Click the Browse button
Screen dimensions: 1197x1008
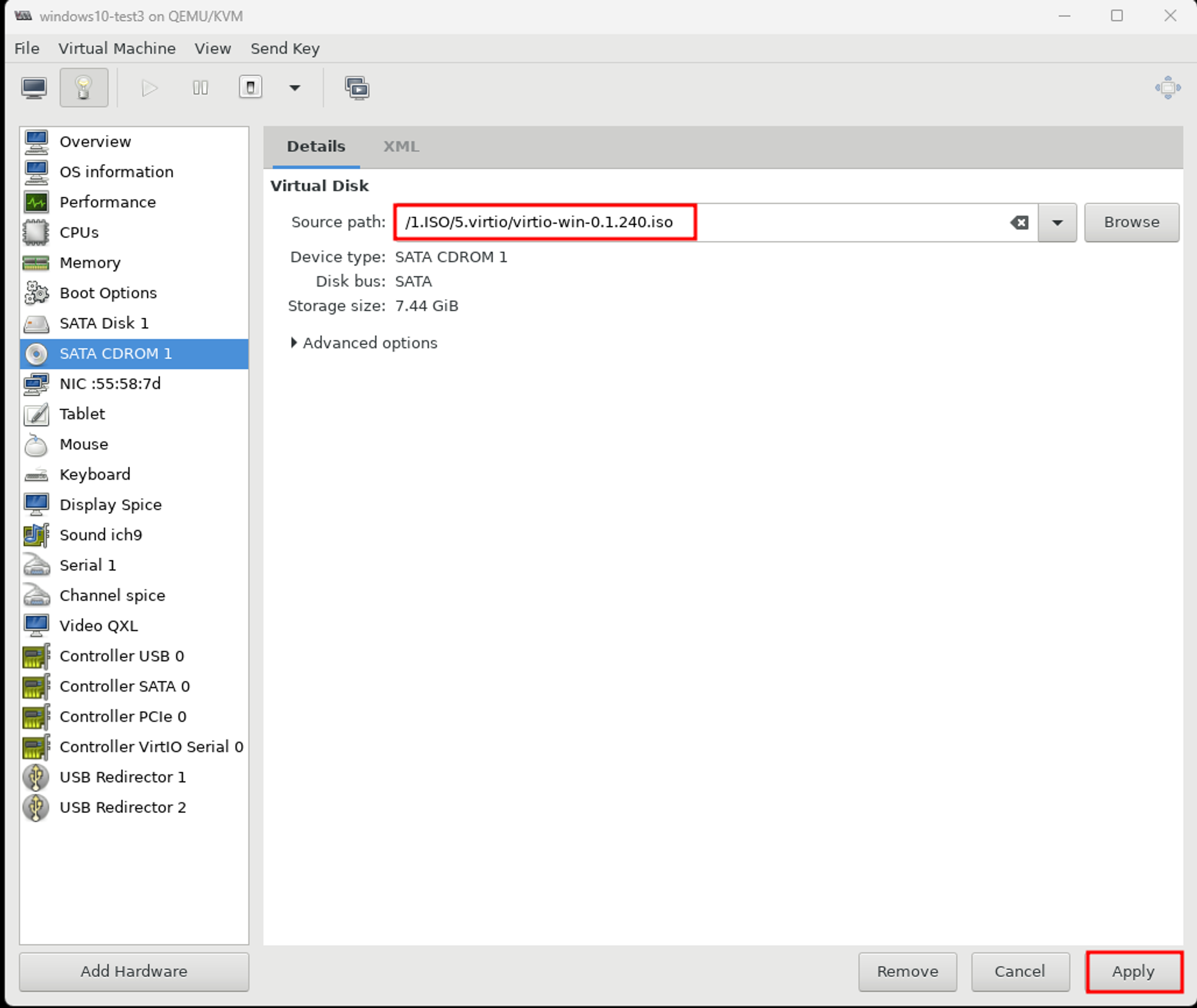click(x=1131, y=223)
